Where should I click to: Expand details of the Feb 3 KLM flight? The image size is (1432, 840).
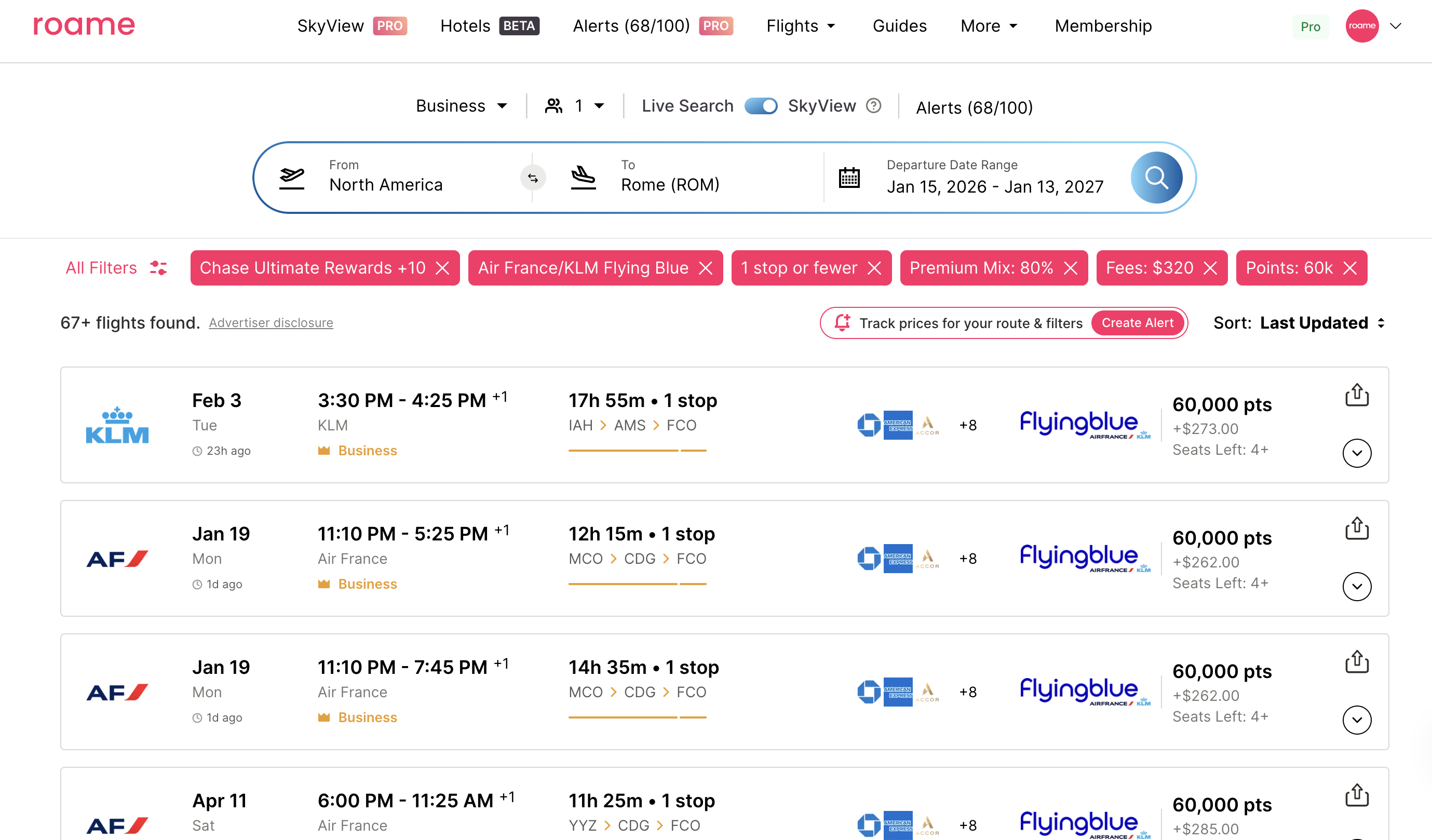1356,453
